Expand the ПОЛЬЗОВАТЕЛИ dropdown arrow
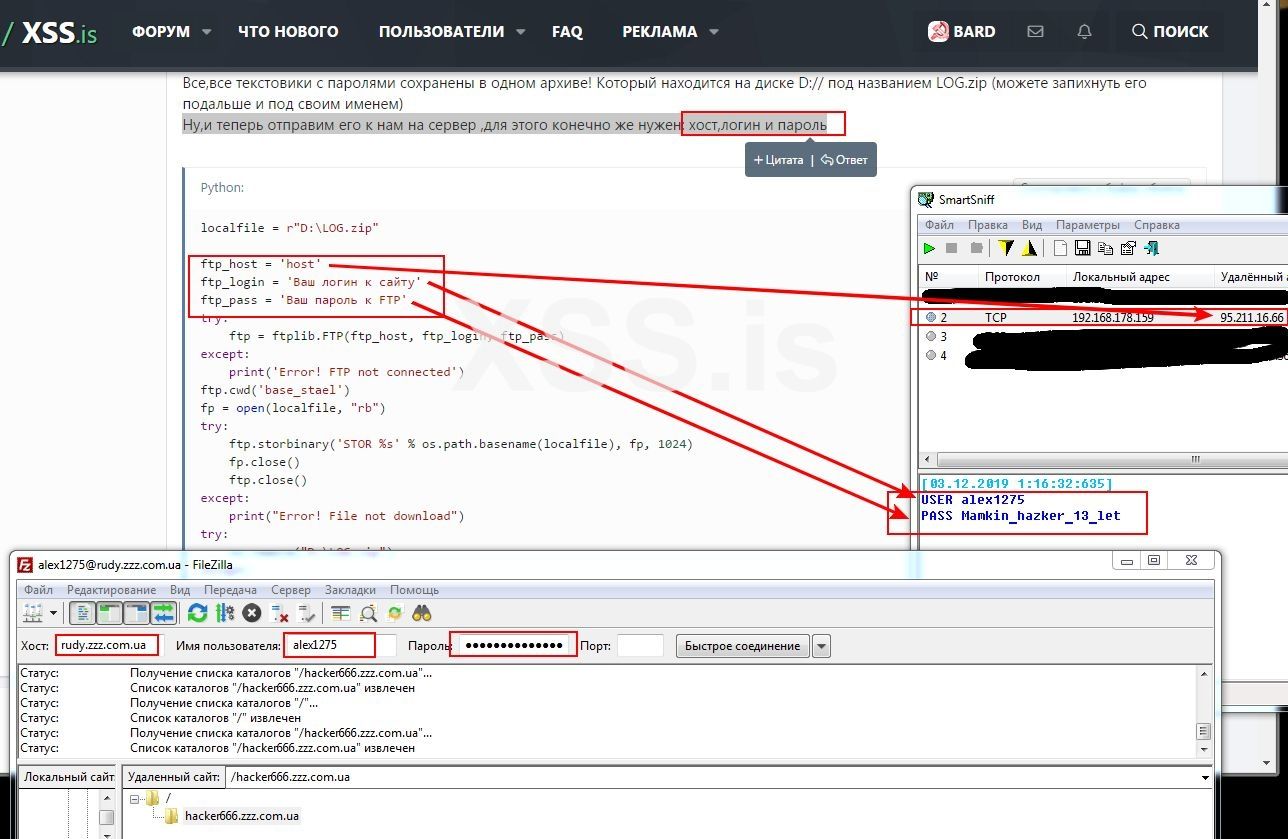This screenshot has width=1288, height=839. pos(521,32)
